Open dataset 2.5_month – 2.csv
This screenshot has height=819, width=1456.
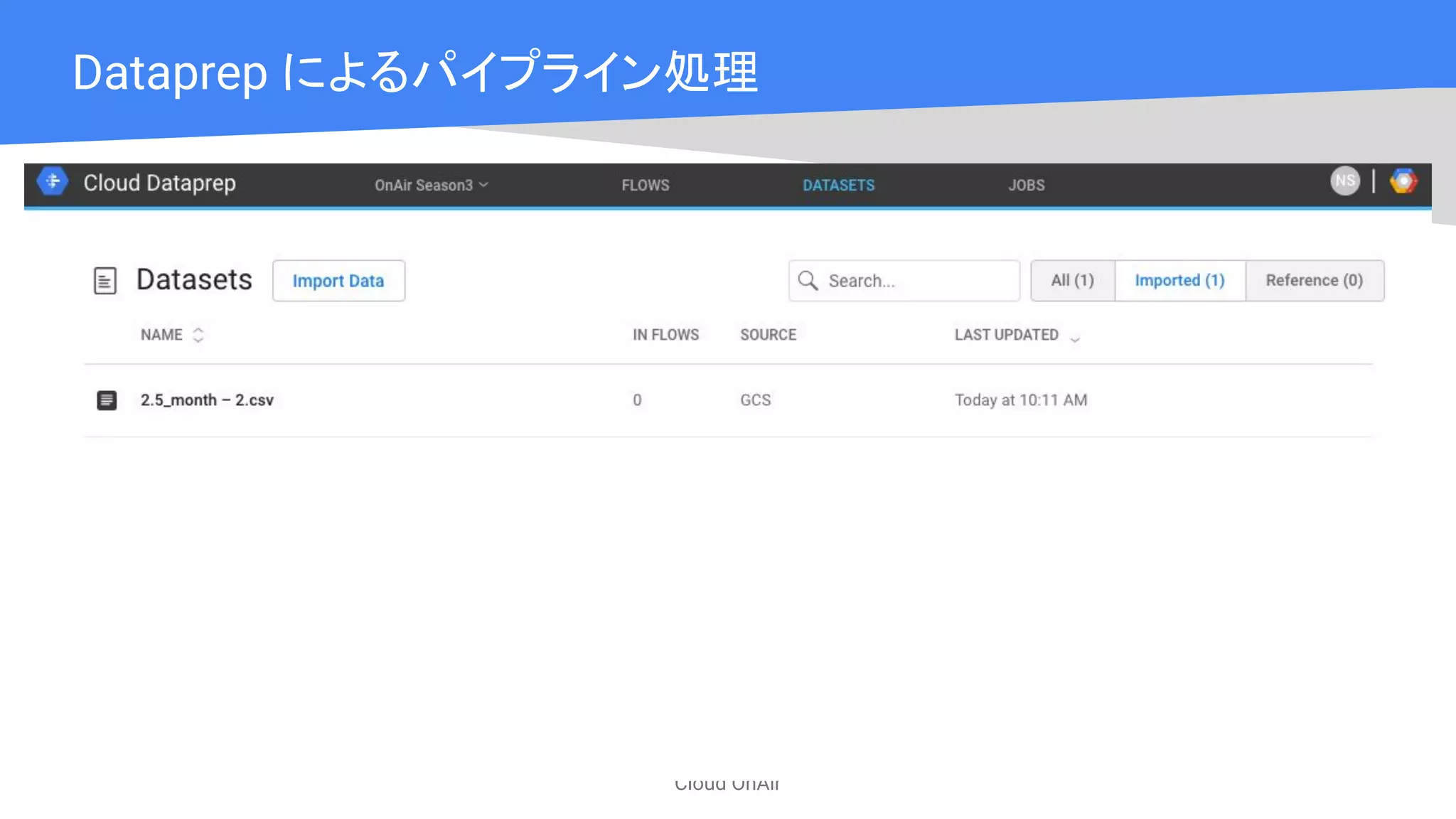207,400
